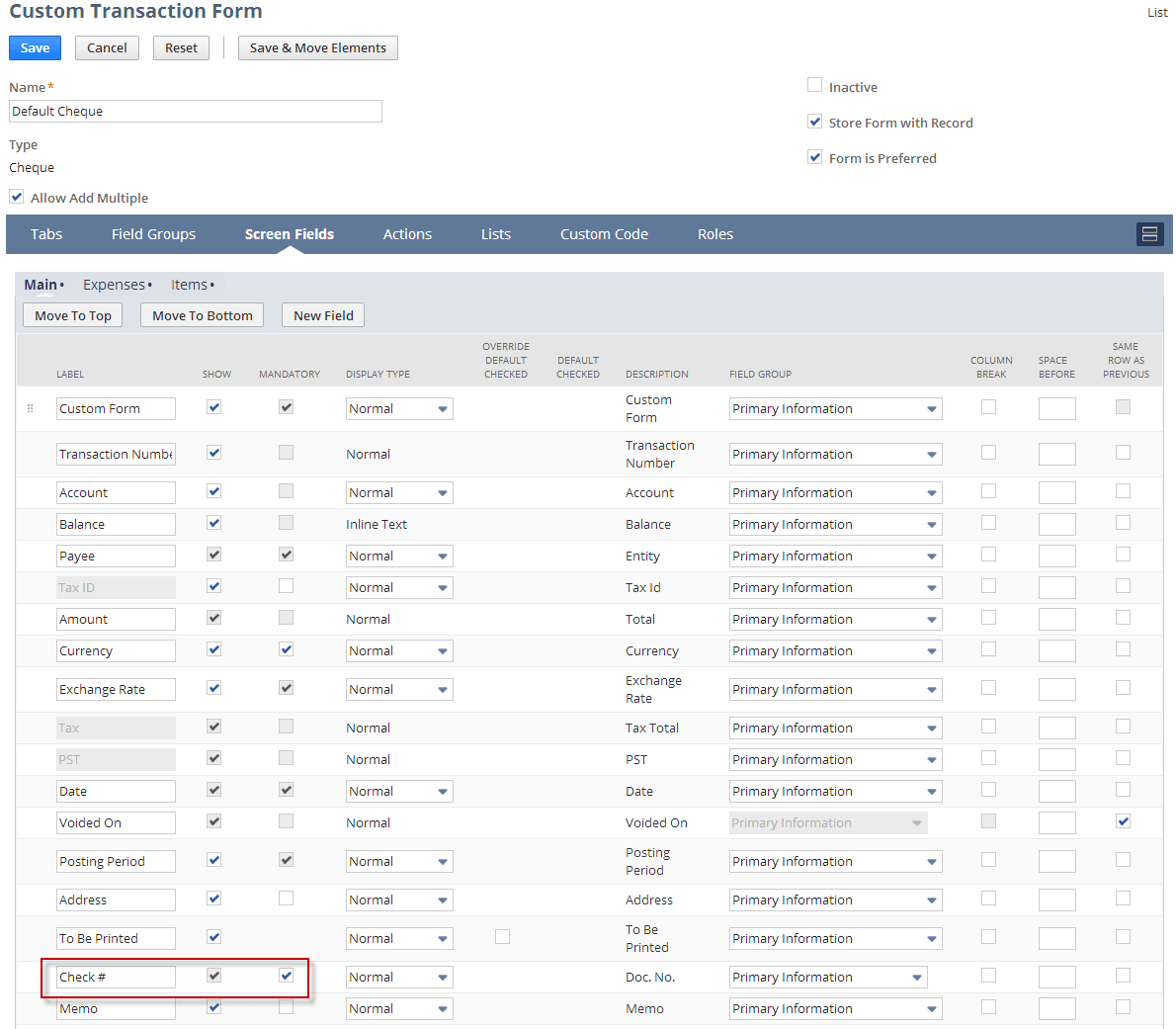Grab the Custom Form row drag handle

pos(30,409)
